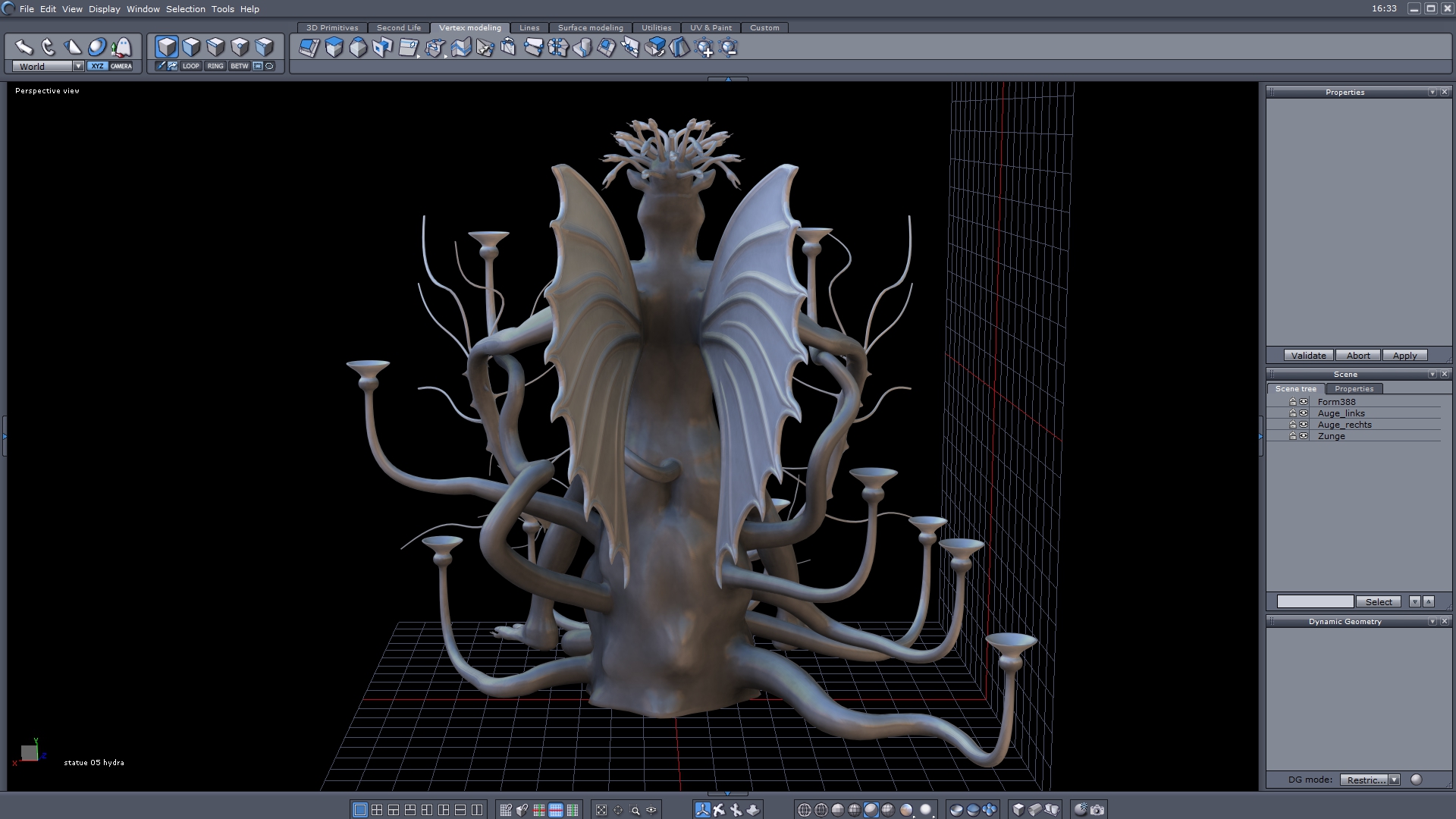1456x819 pixels.
Task: Toggle visibility of Auge_links object
Action: tap(1304, 413)
